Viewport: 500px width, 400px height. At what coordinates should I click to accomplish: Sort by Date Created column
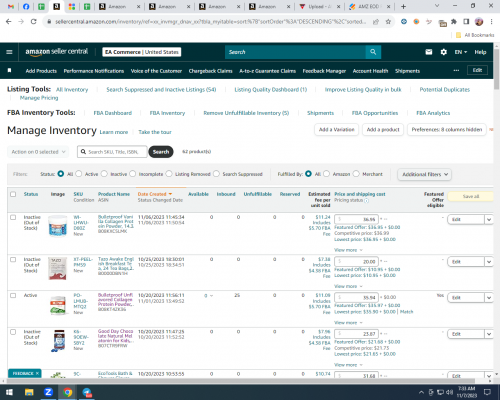coord(155,194)
